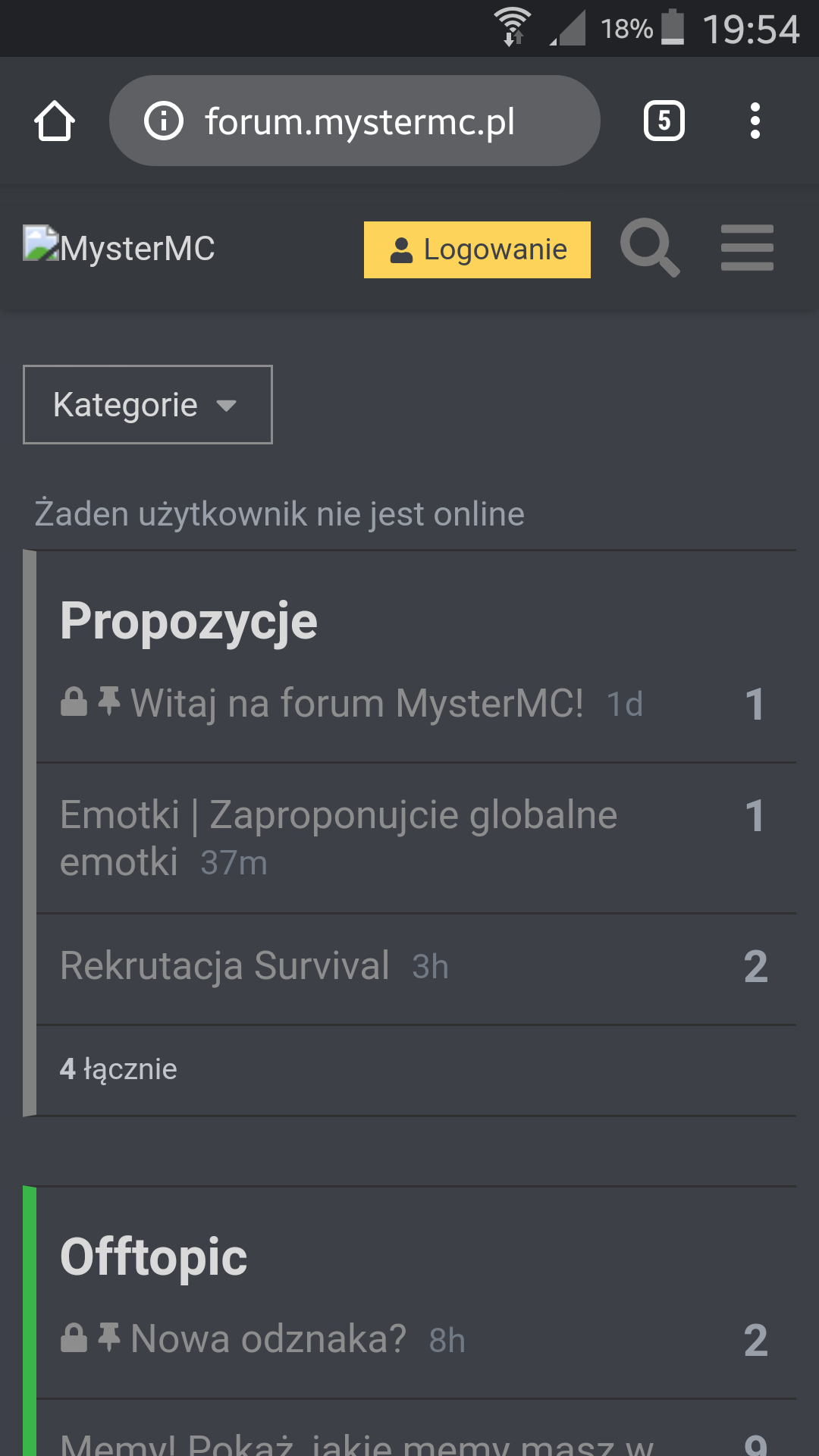The image size is (819, 1456).
Task: Click the forum search magnifier icon
Action: (x=649, y=248)
